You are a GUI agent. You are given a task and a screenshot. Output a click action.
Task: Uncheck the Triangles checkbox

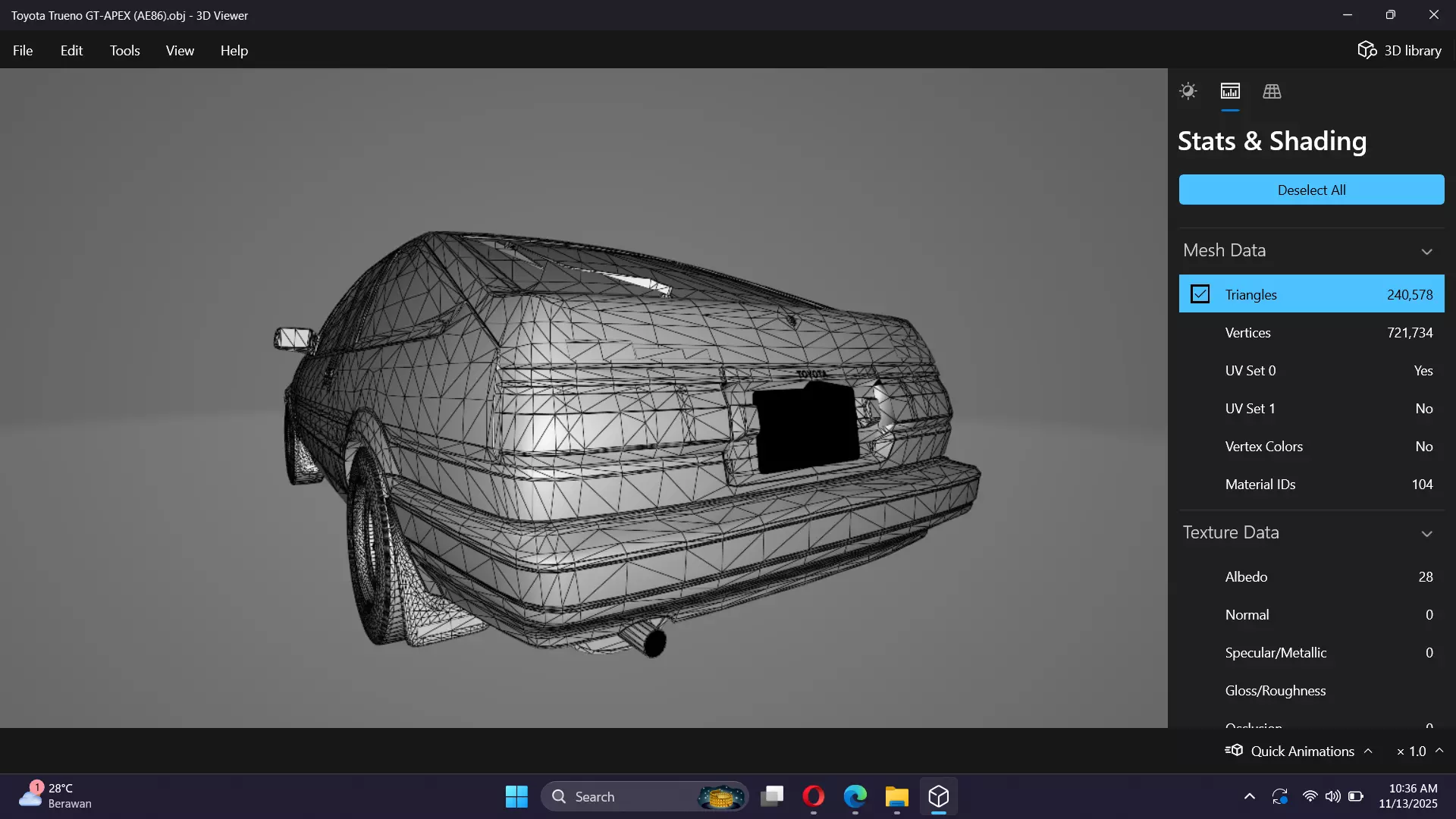[x=1200, y=294]
